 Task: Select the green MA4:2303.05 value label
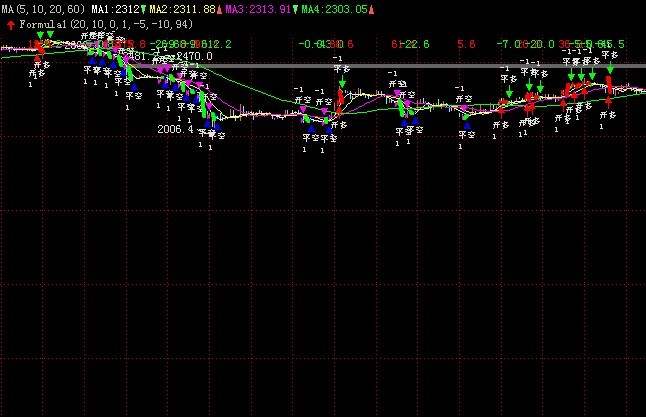tap(335, 9)
